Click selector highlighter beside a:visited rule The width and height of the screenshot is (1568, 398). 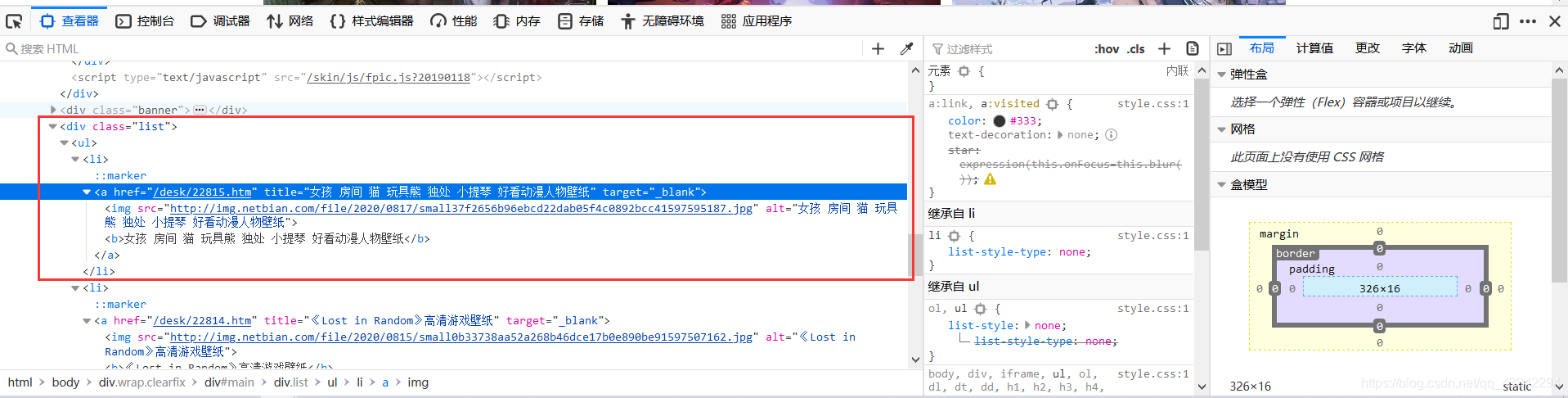(x=1052, y=104)
